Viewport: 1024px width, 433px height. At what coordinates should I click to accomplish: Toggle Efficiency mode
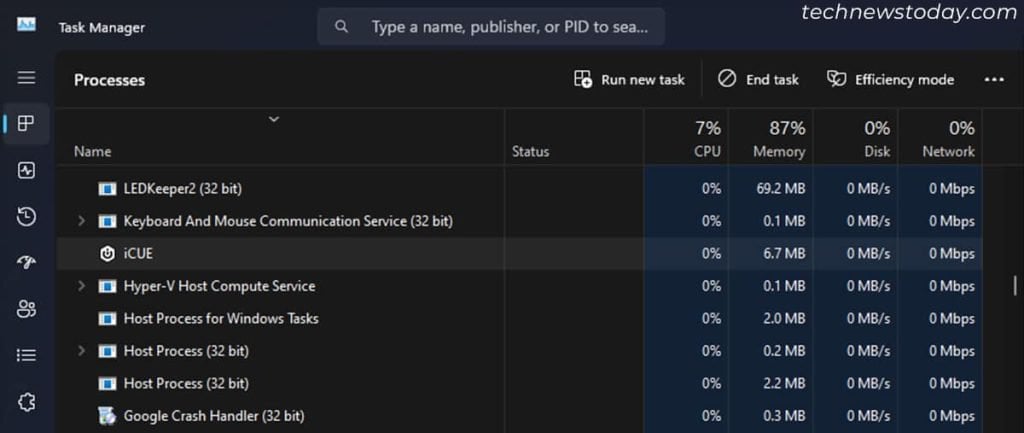890,80
